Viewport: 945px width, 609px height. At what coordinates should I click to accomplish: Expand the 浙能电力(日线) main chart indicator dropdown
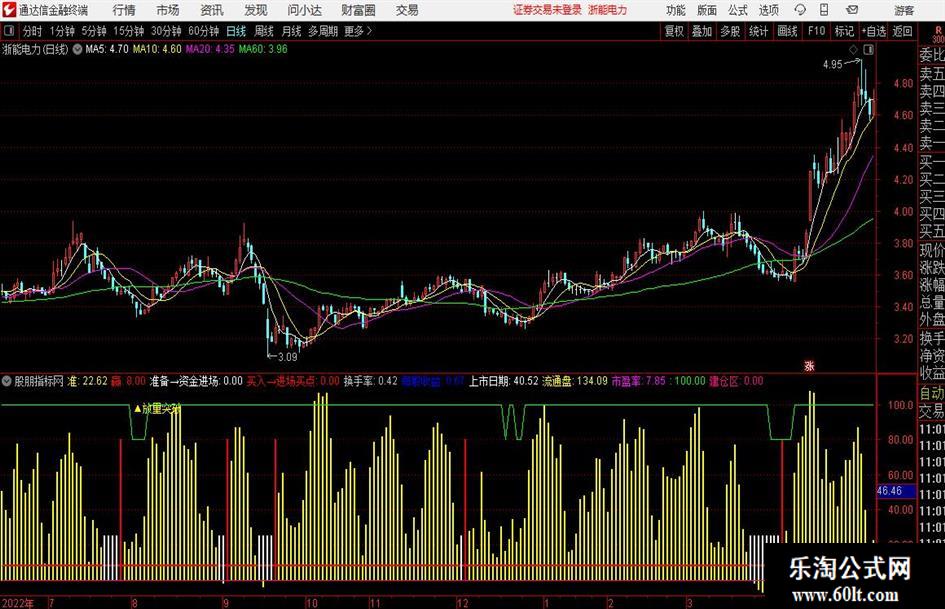(77, 49)
